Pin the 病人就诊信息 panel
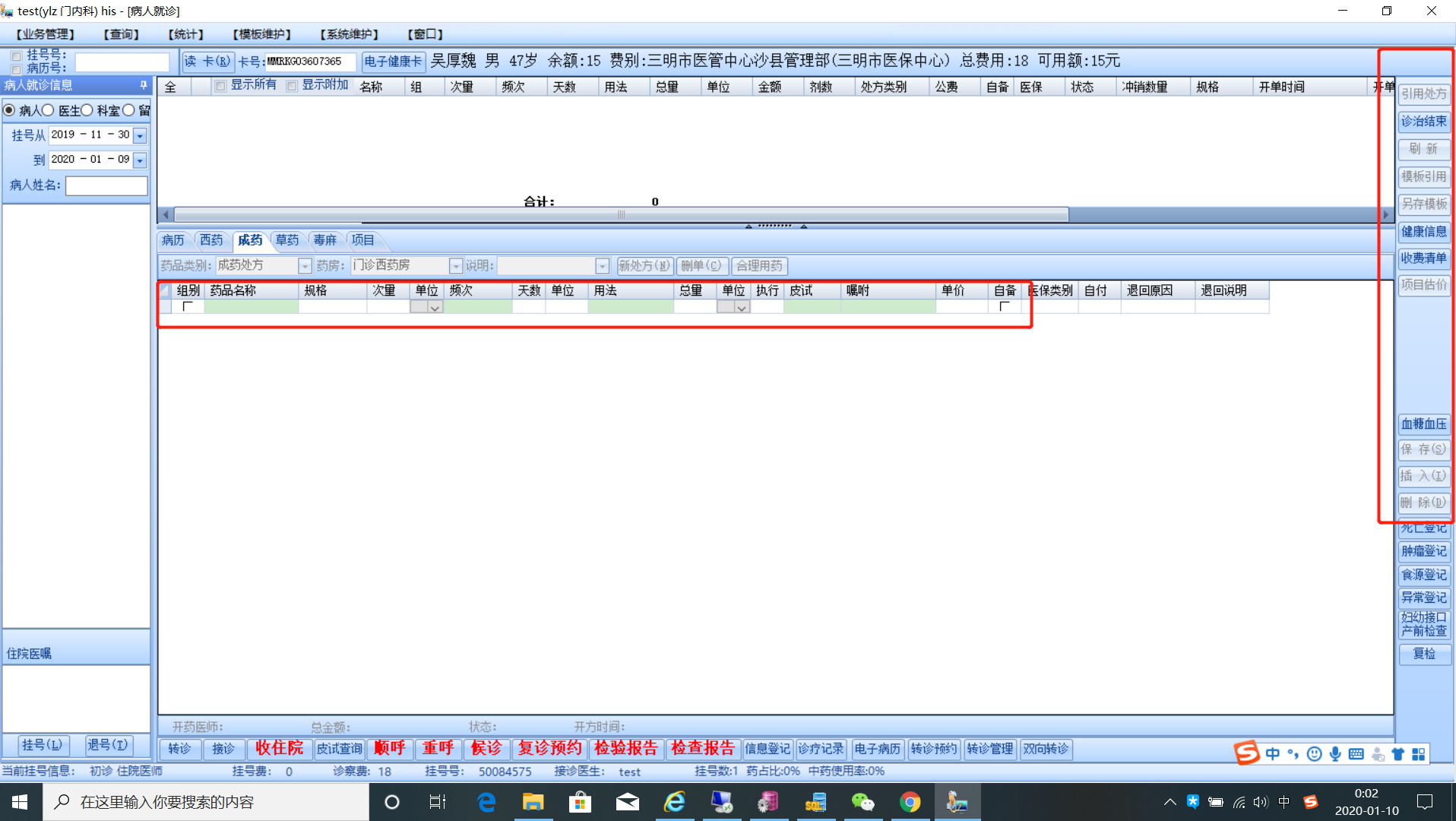The width and height of the screenshot is (1456, 821). point(144,85)
